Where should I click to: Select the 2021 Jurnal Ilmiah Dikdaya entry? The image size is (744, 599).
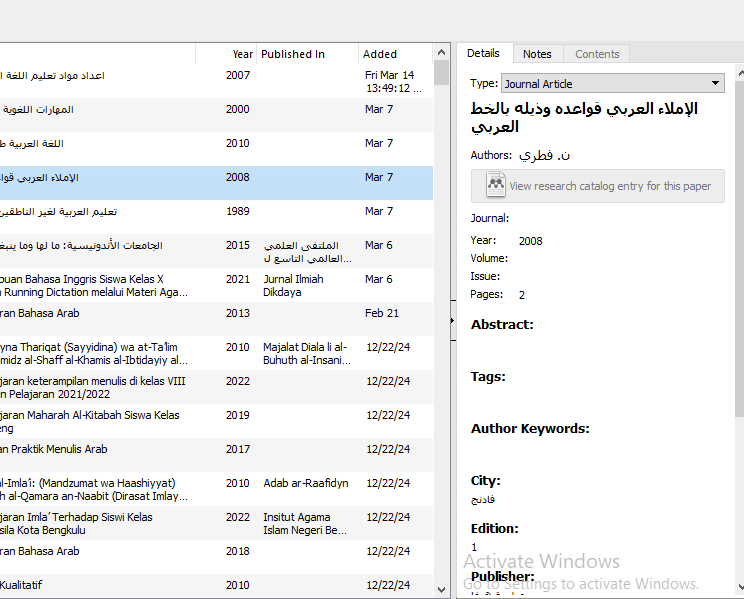click(200, 285)
